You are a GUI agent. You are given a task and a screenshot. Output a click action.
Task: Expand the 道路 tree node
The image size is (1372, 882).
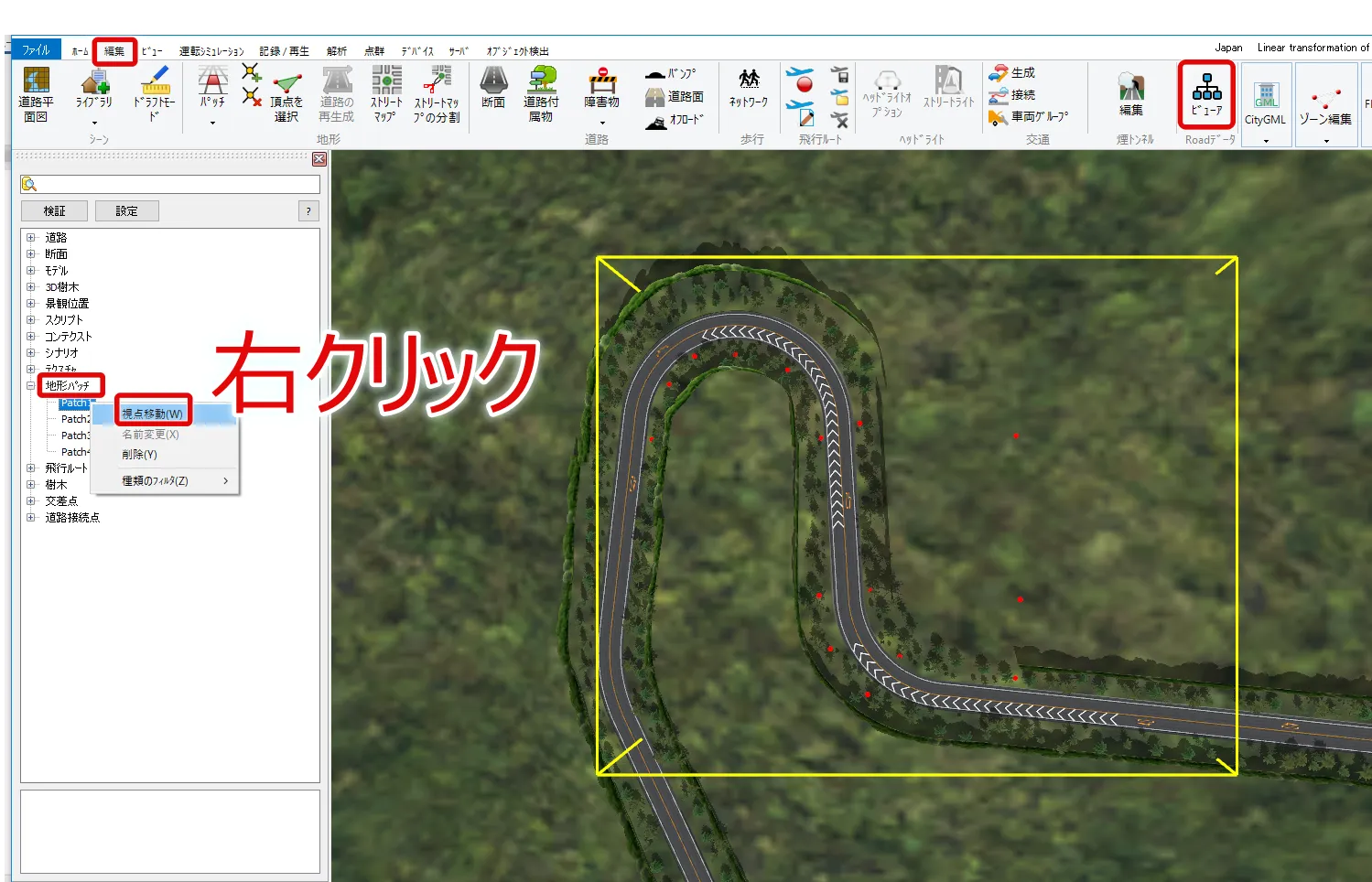point(30,238)
